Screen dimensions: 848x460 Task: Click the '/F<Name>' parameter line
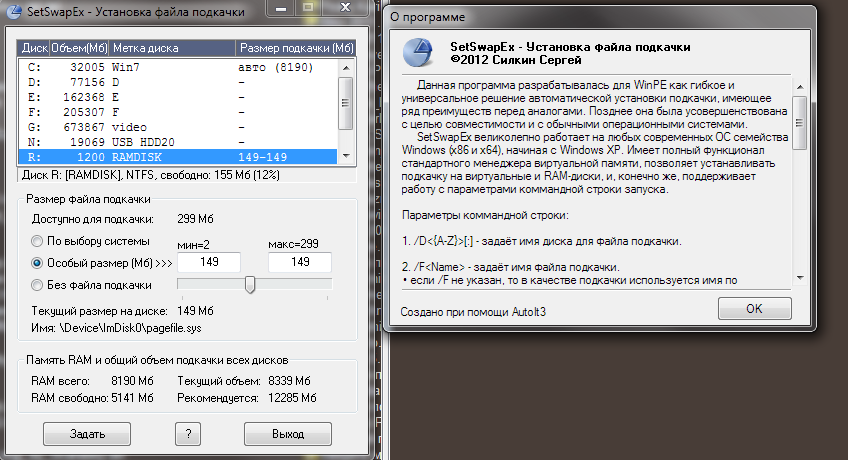(x=511, y=267)
